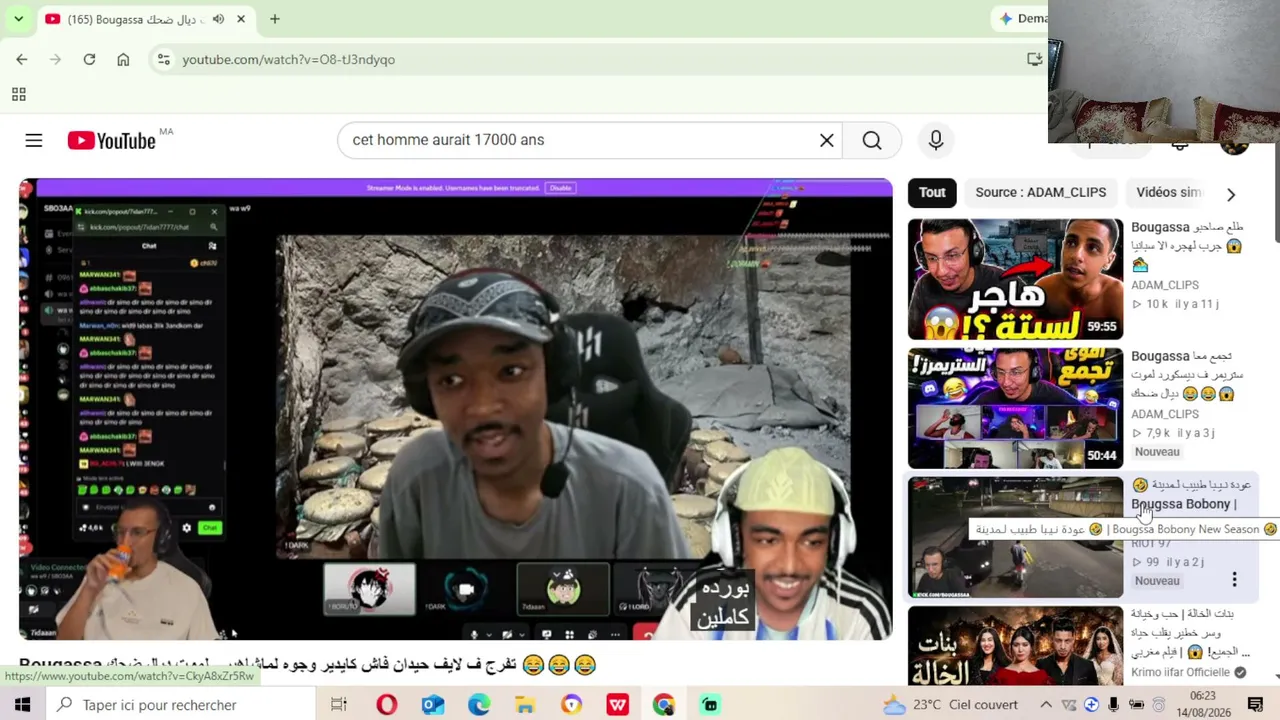Open the بنات الخالة movie thumbnail
This screenshot has width=1280, height=720.
point(1015,646)
